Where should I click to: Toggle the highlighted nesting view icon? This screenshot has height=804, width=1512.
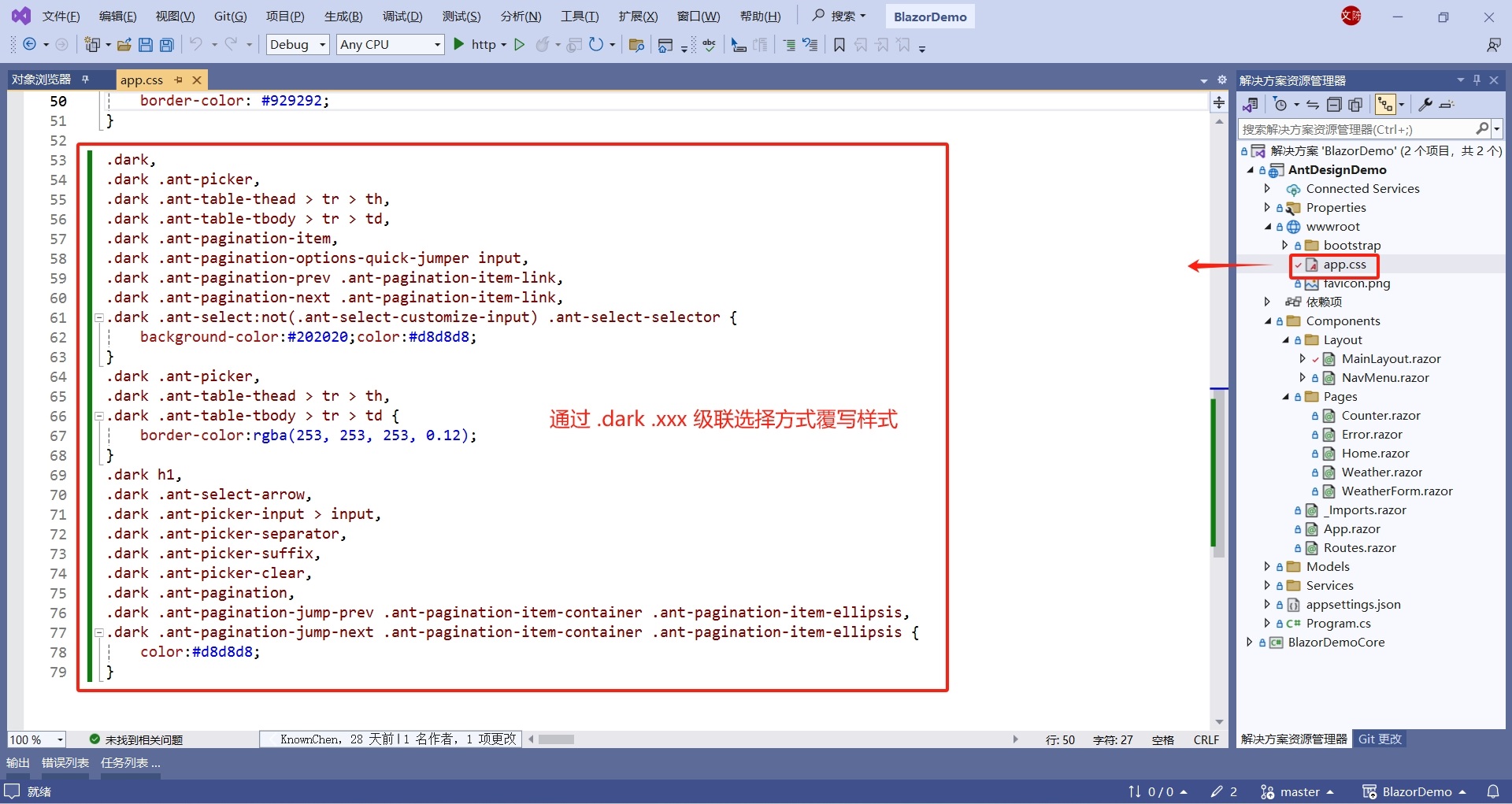point(1385,105)
